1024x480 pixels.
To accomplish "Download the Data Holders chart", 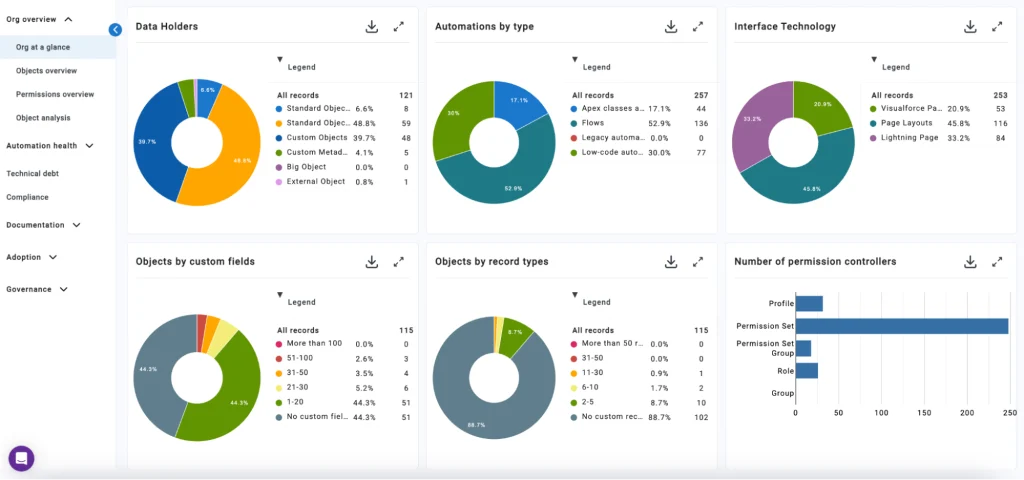I will (372, 27).
